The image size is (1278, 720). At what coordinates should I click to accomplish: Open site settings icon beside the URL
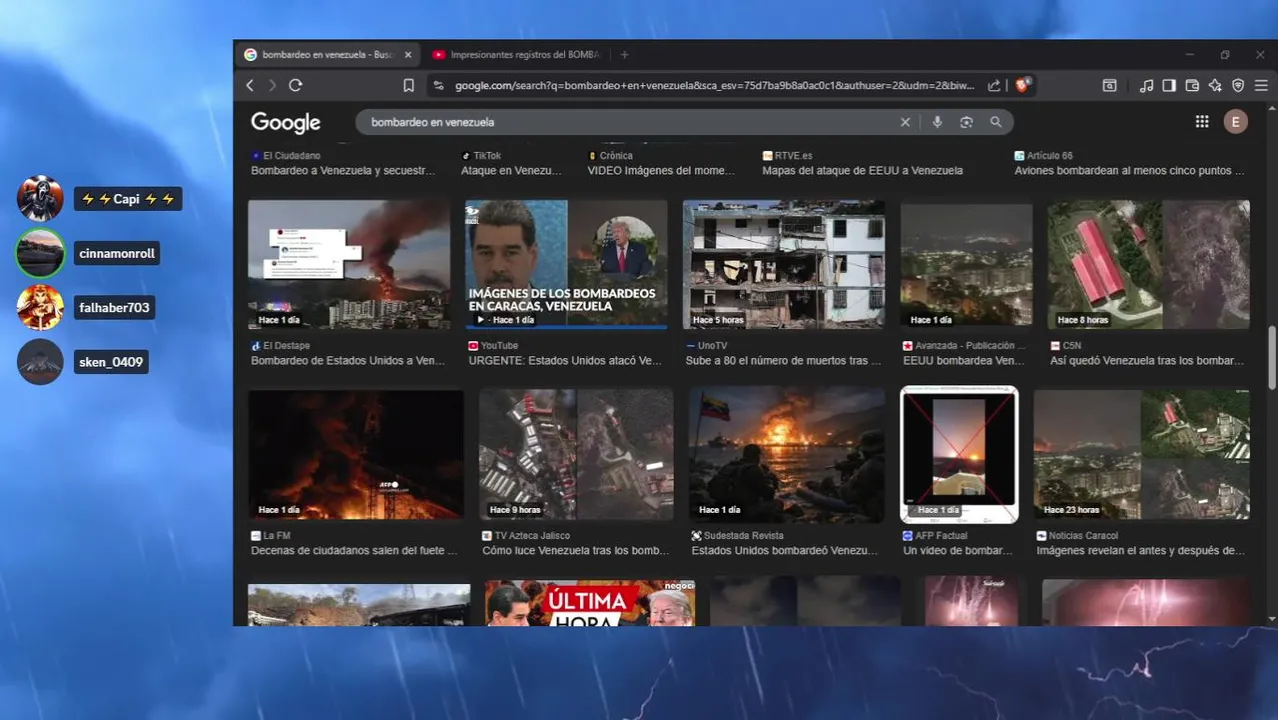pyautogui.click(x=438, y=86)
